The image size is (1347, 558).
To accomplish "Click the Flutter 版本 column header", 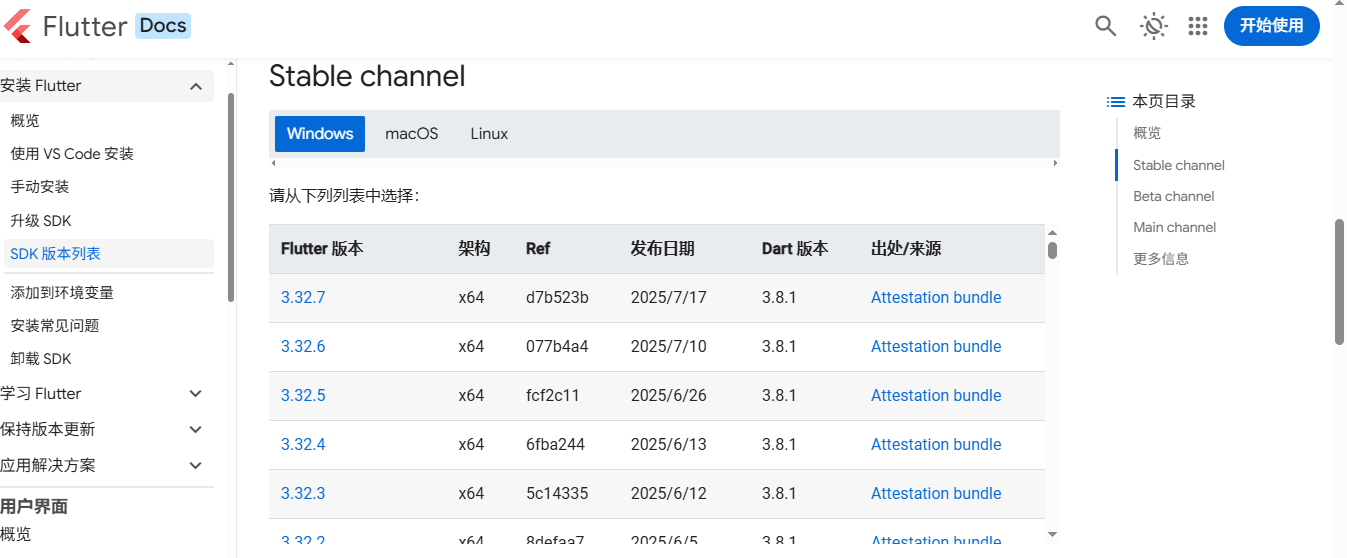I will pos(322,249).
